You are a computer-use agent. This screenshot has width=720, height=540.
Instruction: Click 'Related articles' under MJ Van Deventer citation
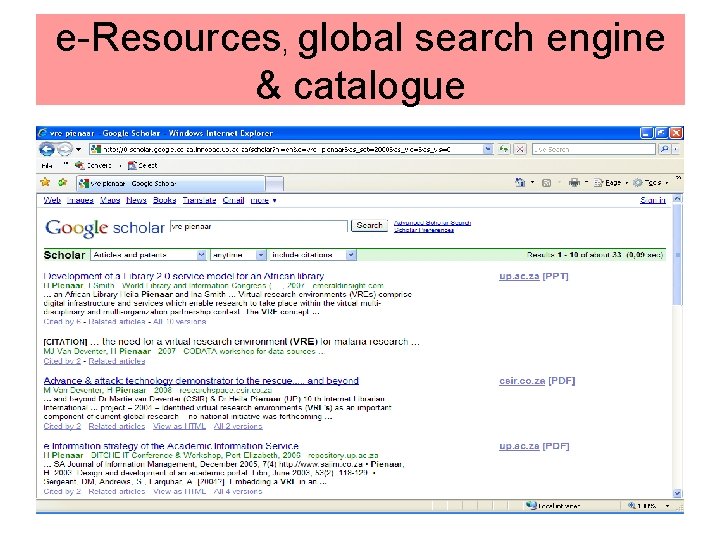pos(117,361)
